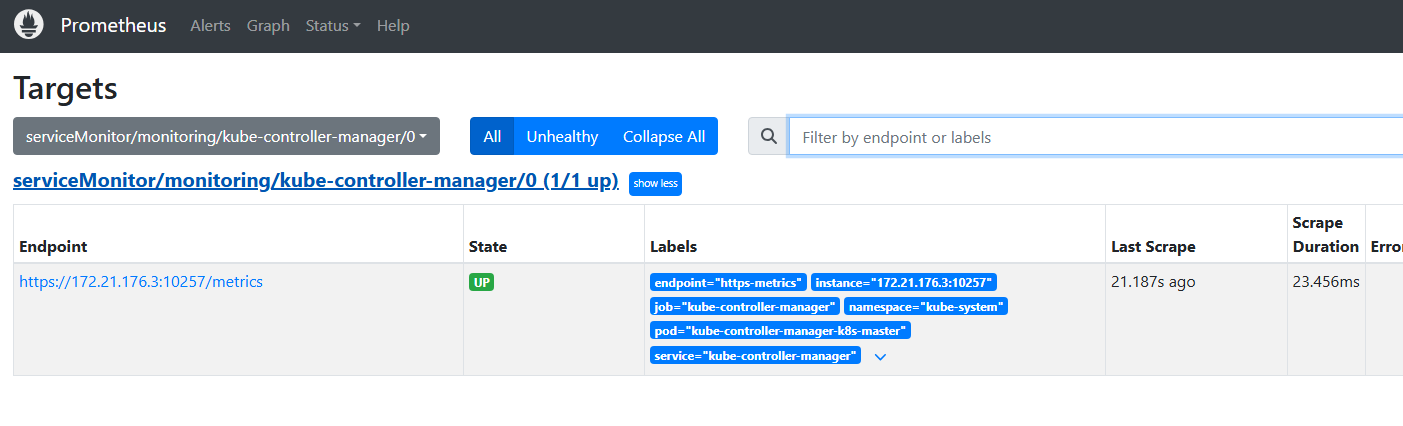Expand labels with the blue chevron arrow
Image resolution: width=1403 pixels, height=426 pixels.
click(x=880, y=356)
